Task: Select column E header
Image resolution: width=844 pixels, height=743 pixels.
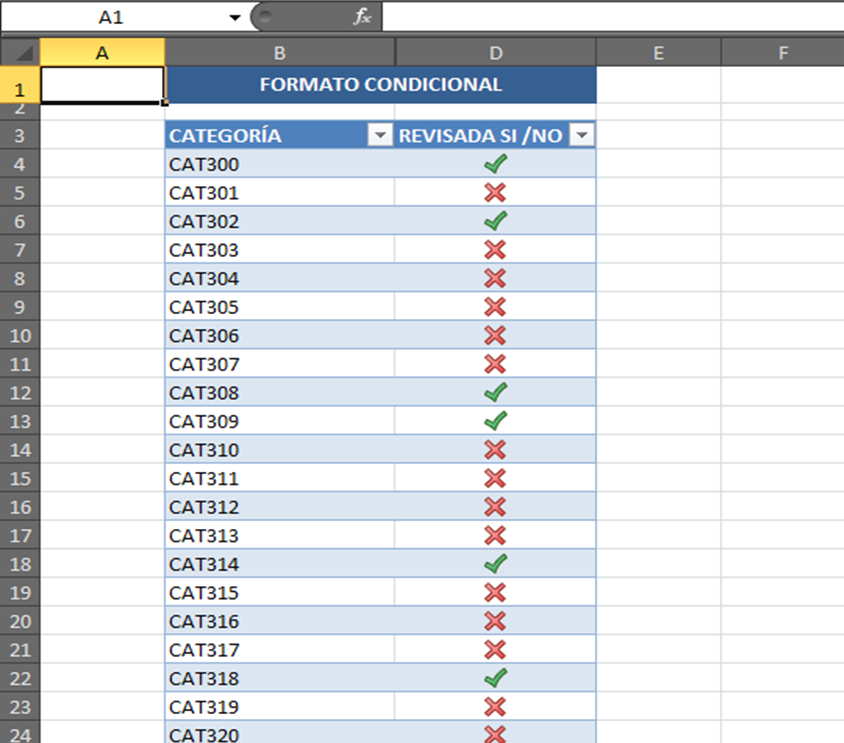Action: click(x=658, y=53)
